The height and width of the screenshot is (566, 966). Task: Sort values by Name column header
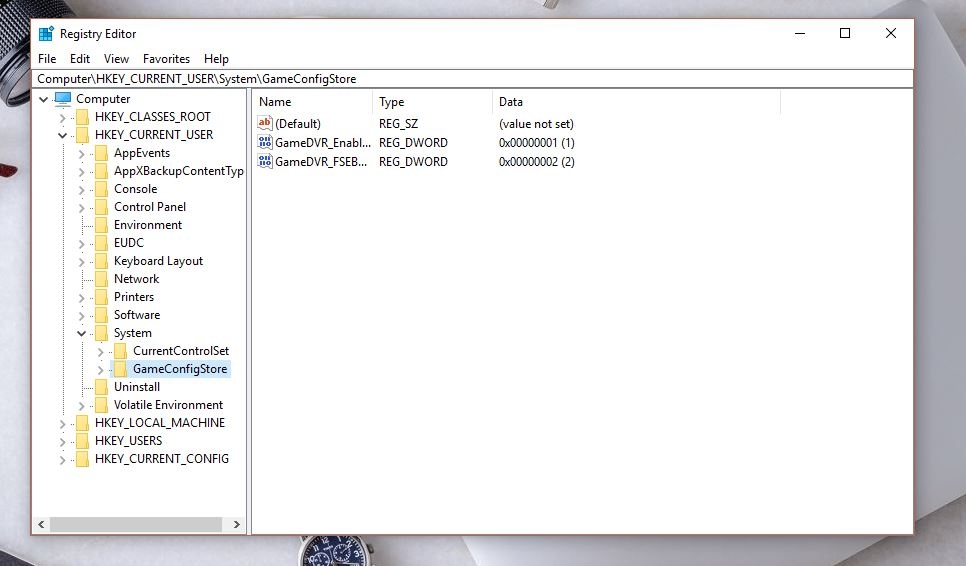click(313, 102)
